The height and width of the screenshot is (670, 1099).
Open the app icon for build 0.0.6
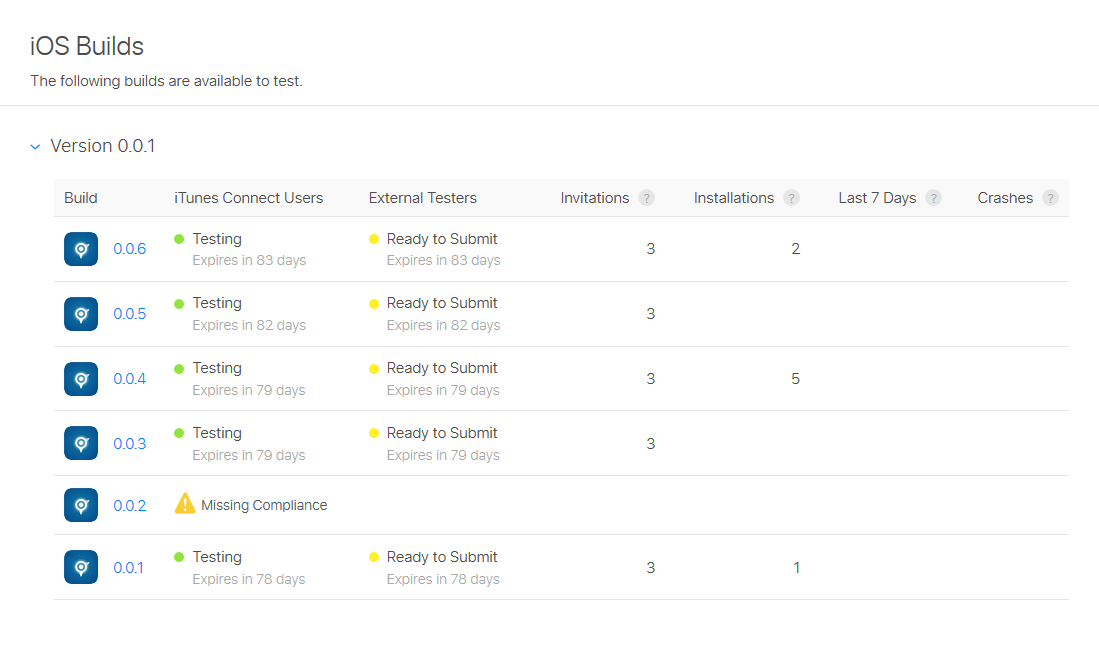point(81,249)
